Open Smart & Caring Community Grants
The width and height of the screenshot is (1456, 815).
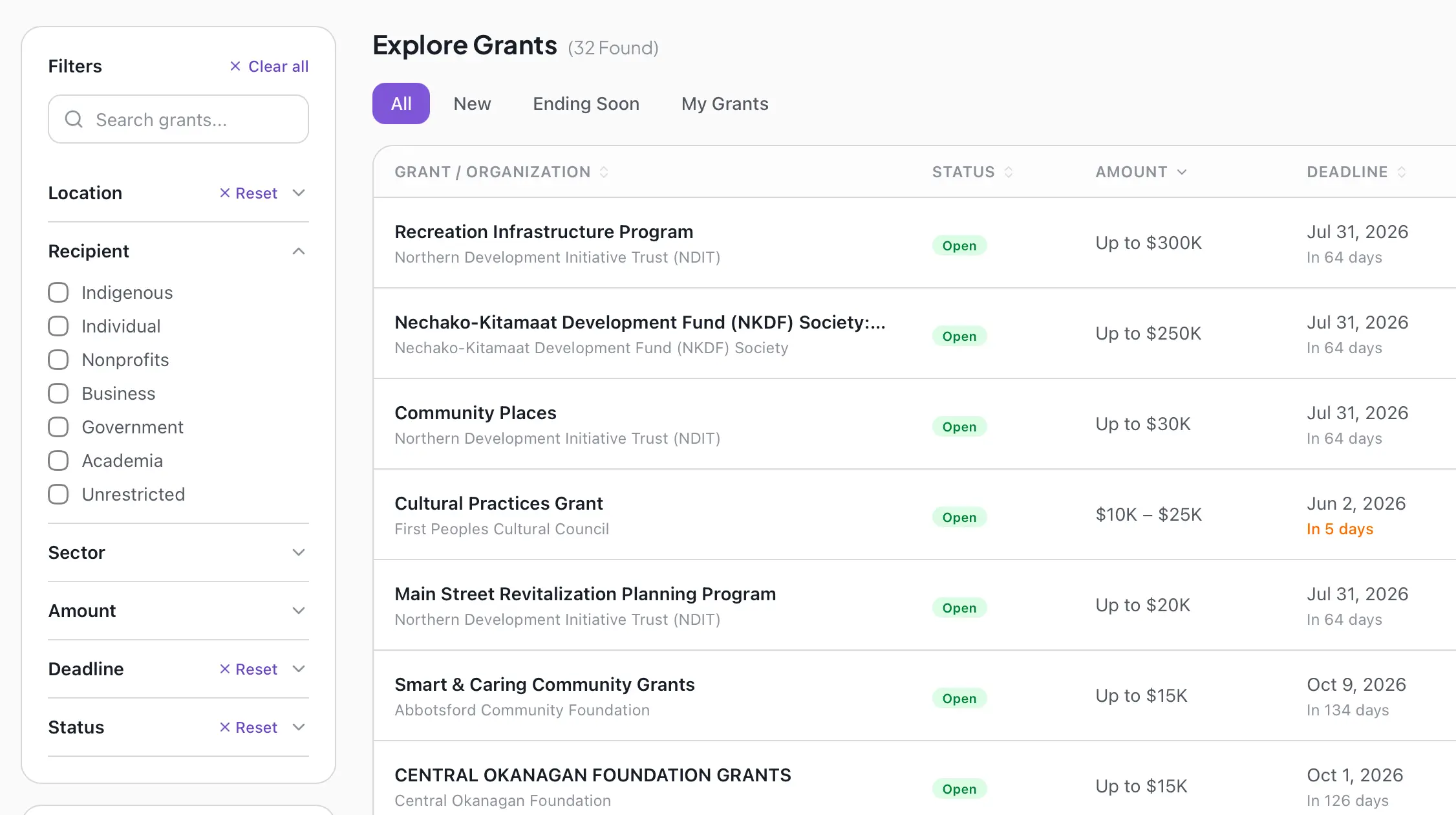[544, 684]
